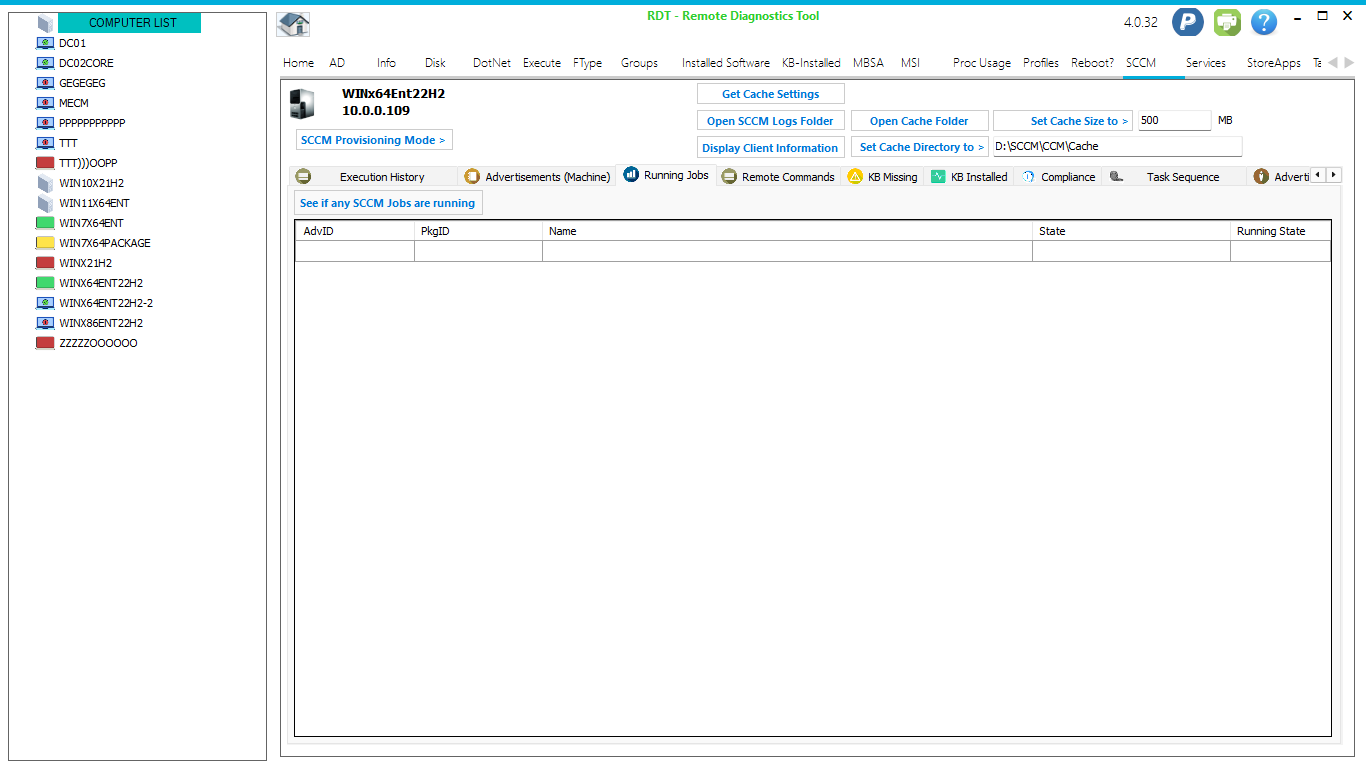Open help via blue question mark icon

(x=1264, y=22)
